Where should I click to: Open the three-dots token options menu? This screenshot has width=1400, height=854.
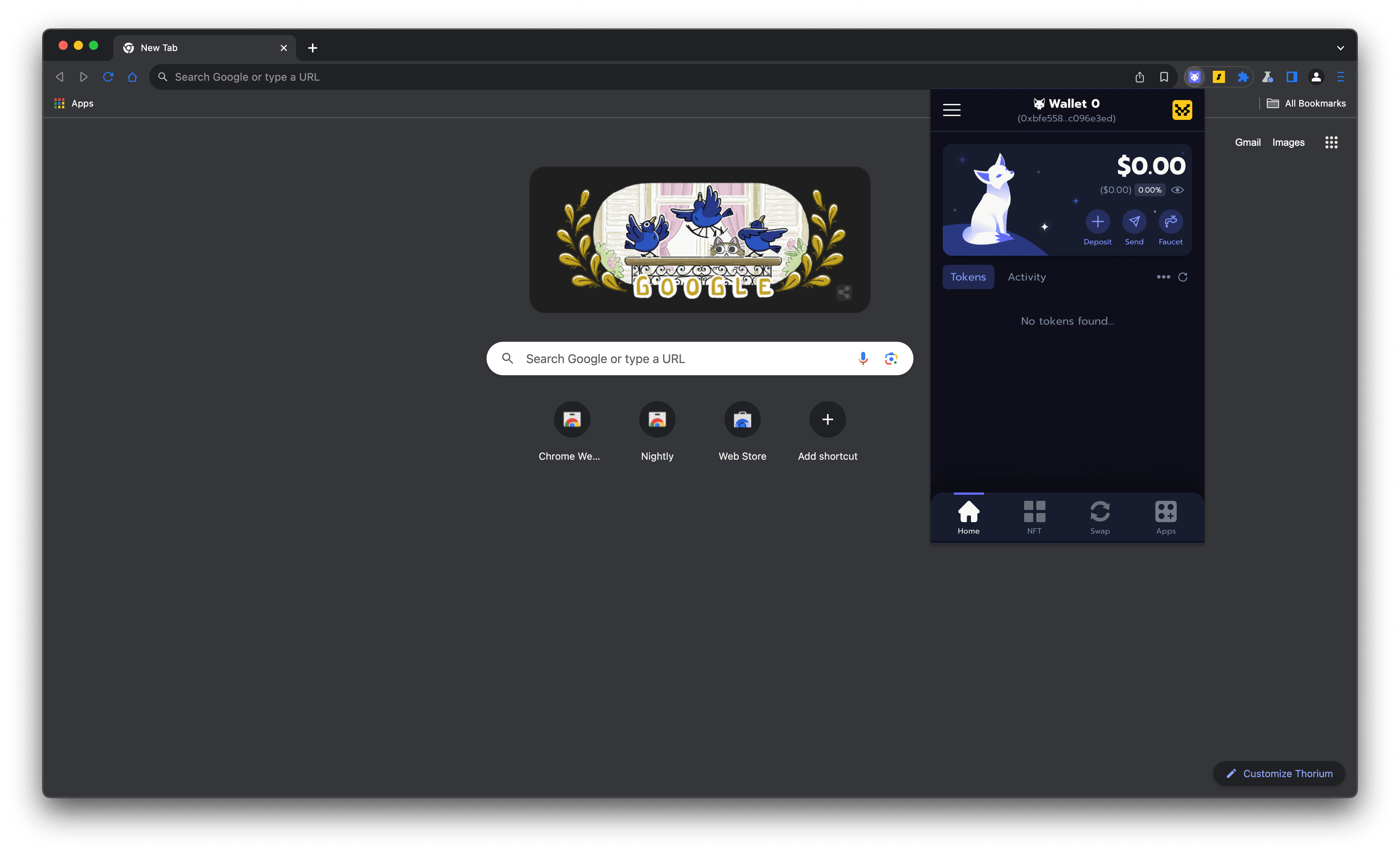pos(1163,277)
